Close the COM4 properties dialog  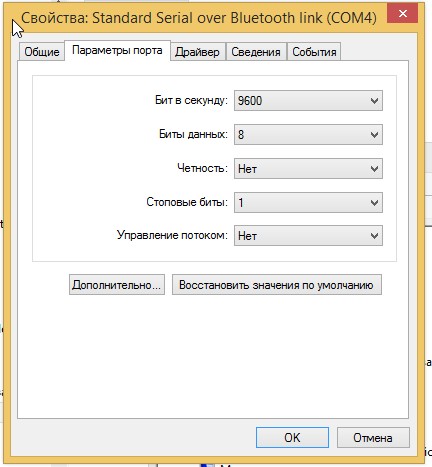[x=402, y=14]
